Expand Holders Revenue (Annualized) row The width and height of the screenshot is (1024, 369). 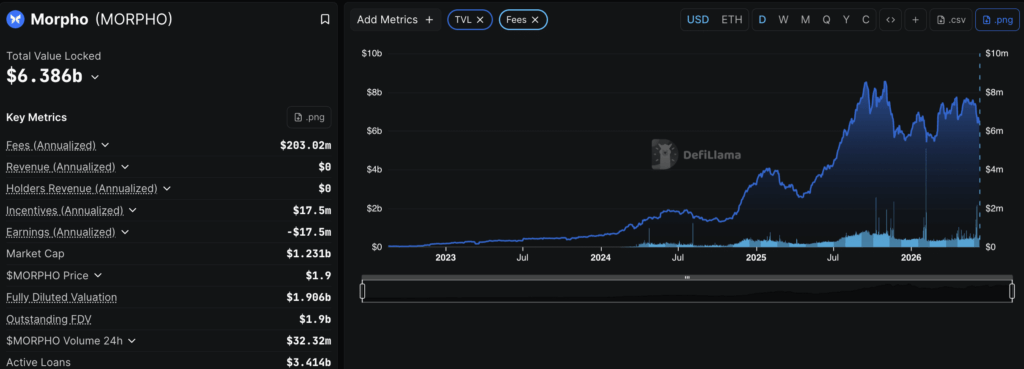point(167,188)
